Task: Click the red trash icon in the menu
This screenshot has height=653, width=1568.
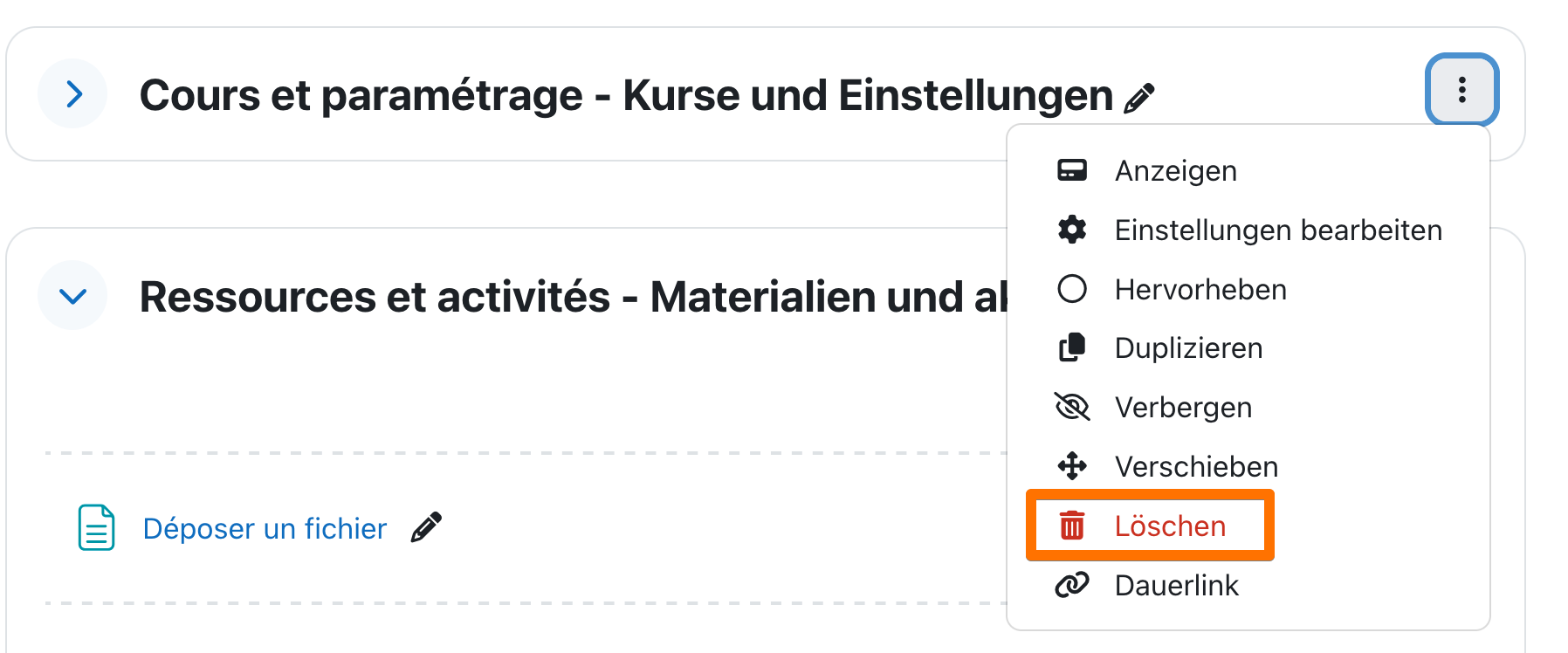Action: 1072,526
